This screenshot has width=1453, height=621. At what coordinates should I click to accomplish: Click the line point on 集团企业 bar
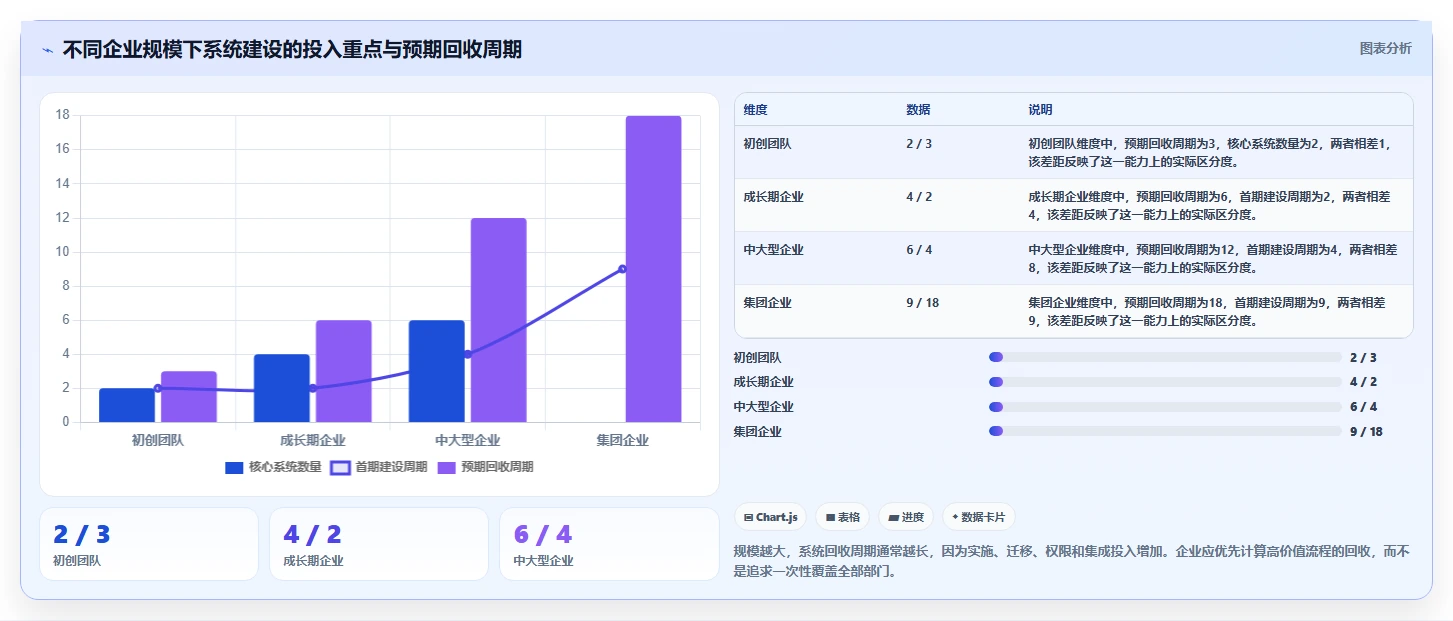click(x=622, y=269)
